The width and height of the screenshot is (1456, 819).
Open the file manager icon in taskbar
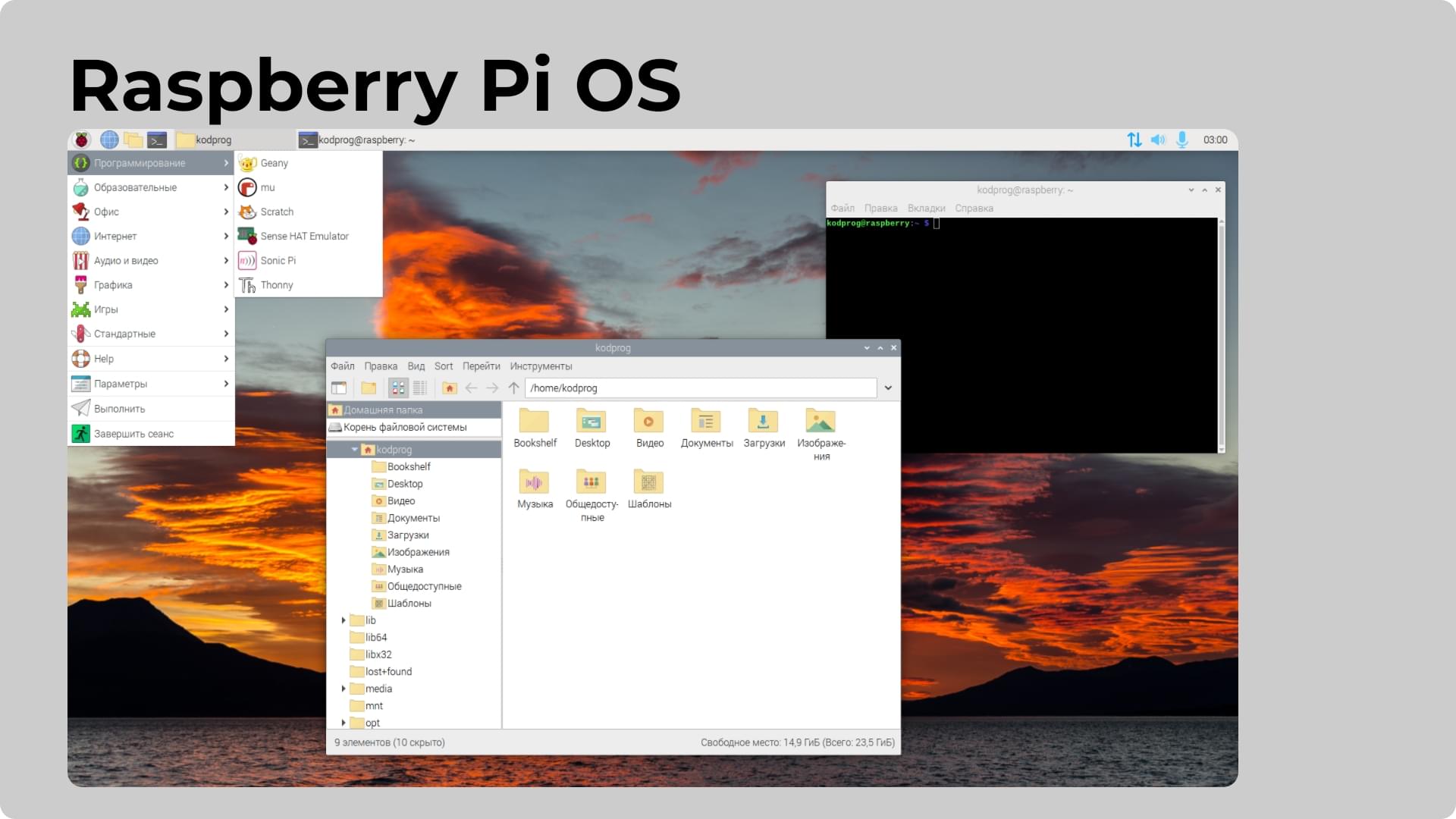133,140
